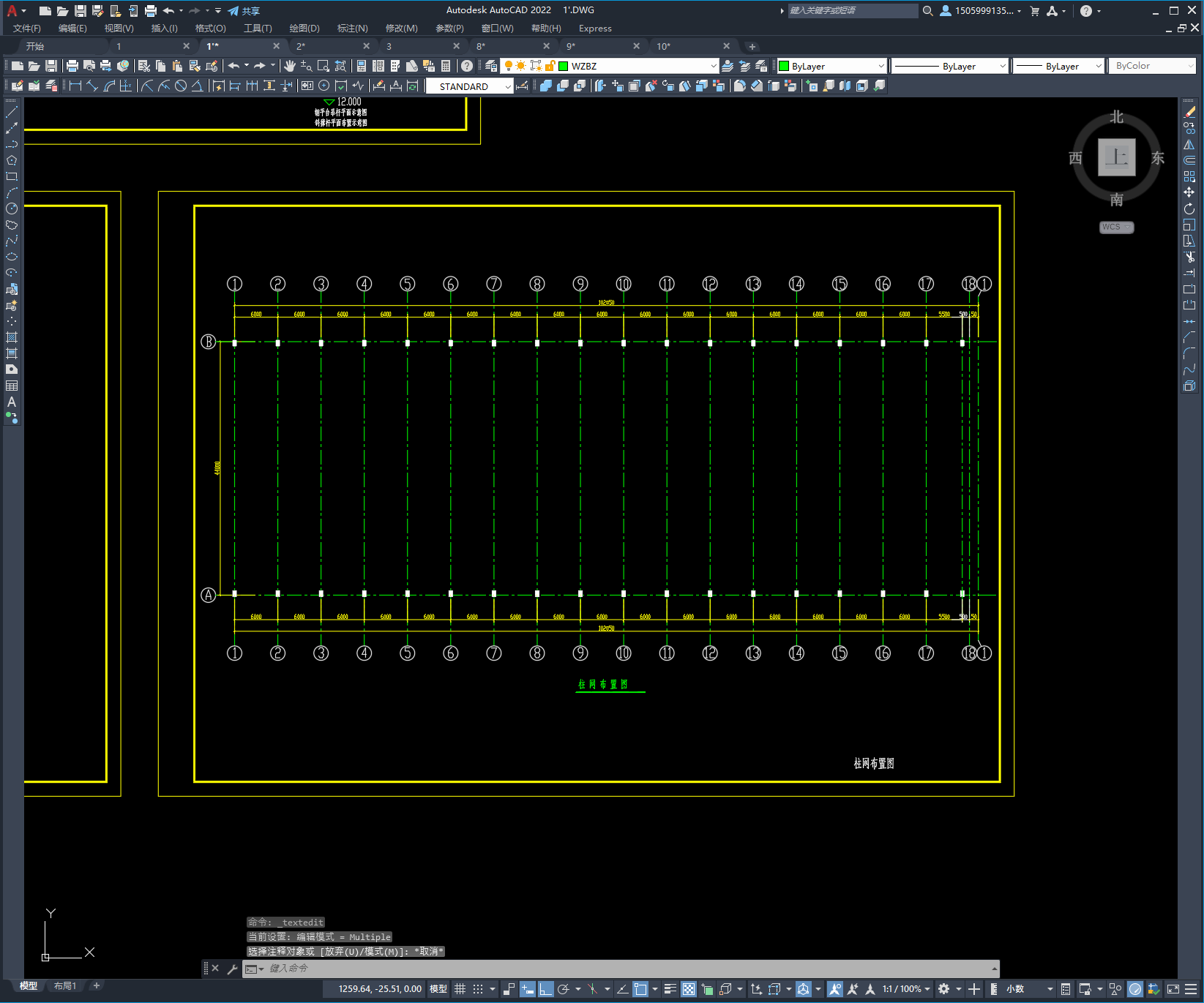The width and height of the screenshot is (1204, 1003).
Task: Click the Zoom Window icon
Action: (x=324, y=66)
